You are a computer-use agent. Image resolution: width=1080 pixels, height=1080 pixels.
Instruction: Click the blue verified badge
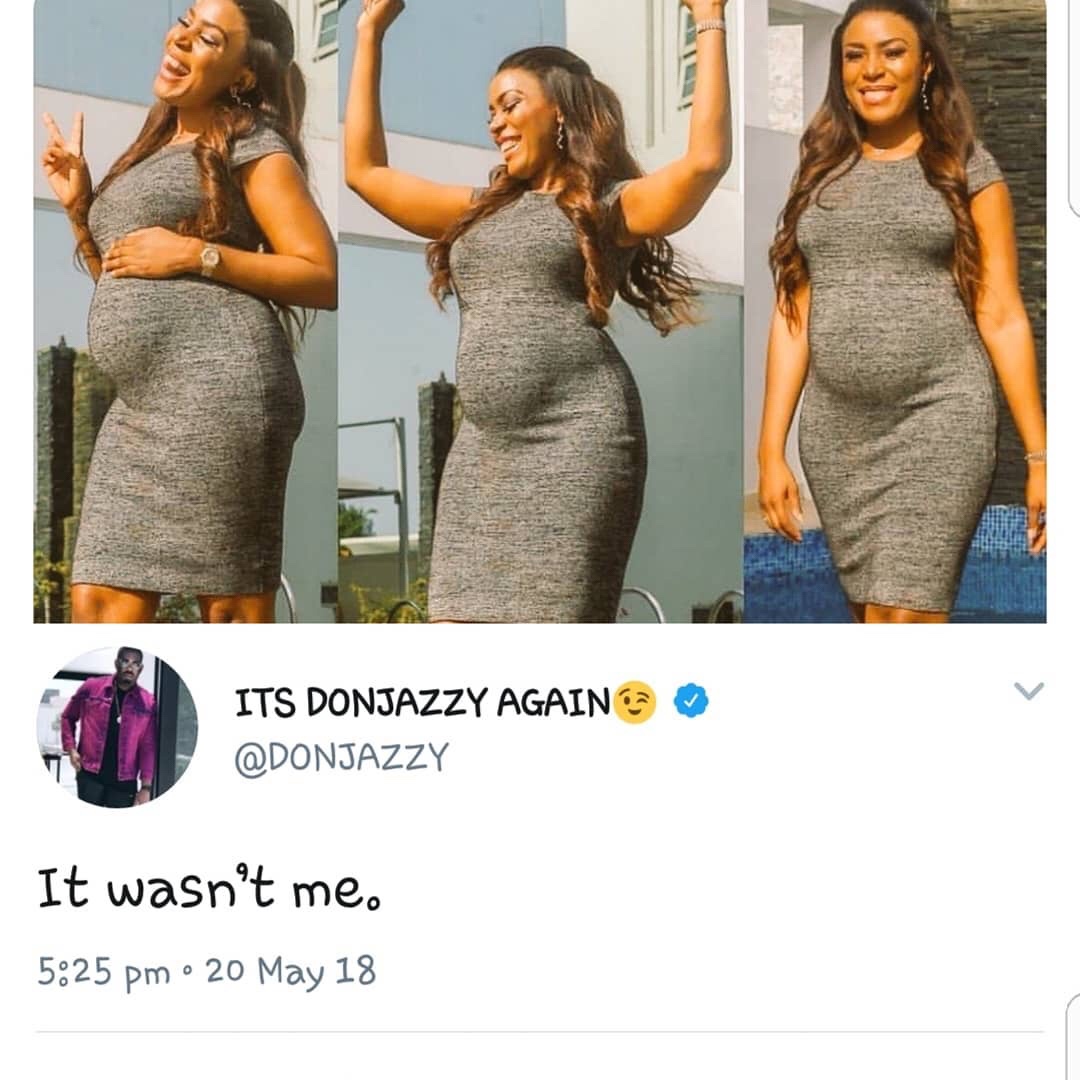pos(691,701)
